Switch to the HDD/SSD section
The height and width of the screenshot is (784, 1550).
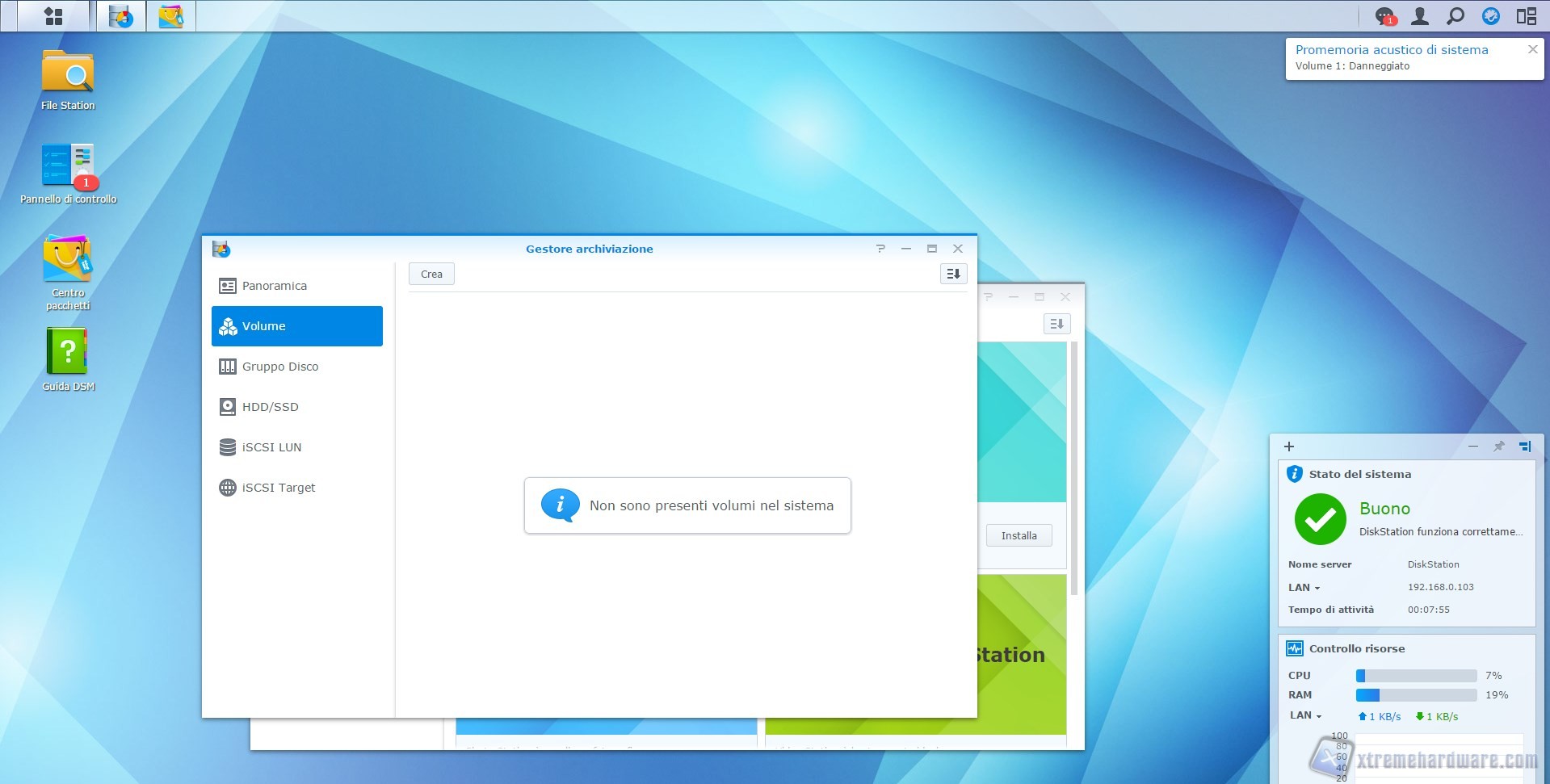pos(271,407)
